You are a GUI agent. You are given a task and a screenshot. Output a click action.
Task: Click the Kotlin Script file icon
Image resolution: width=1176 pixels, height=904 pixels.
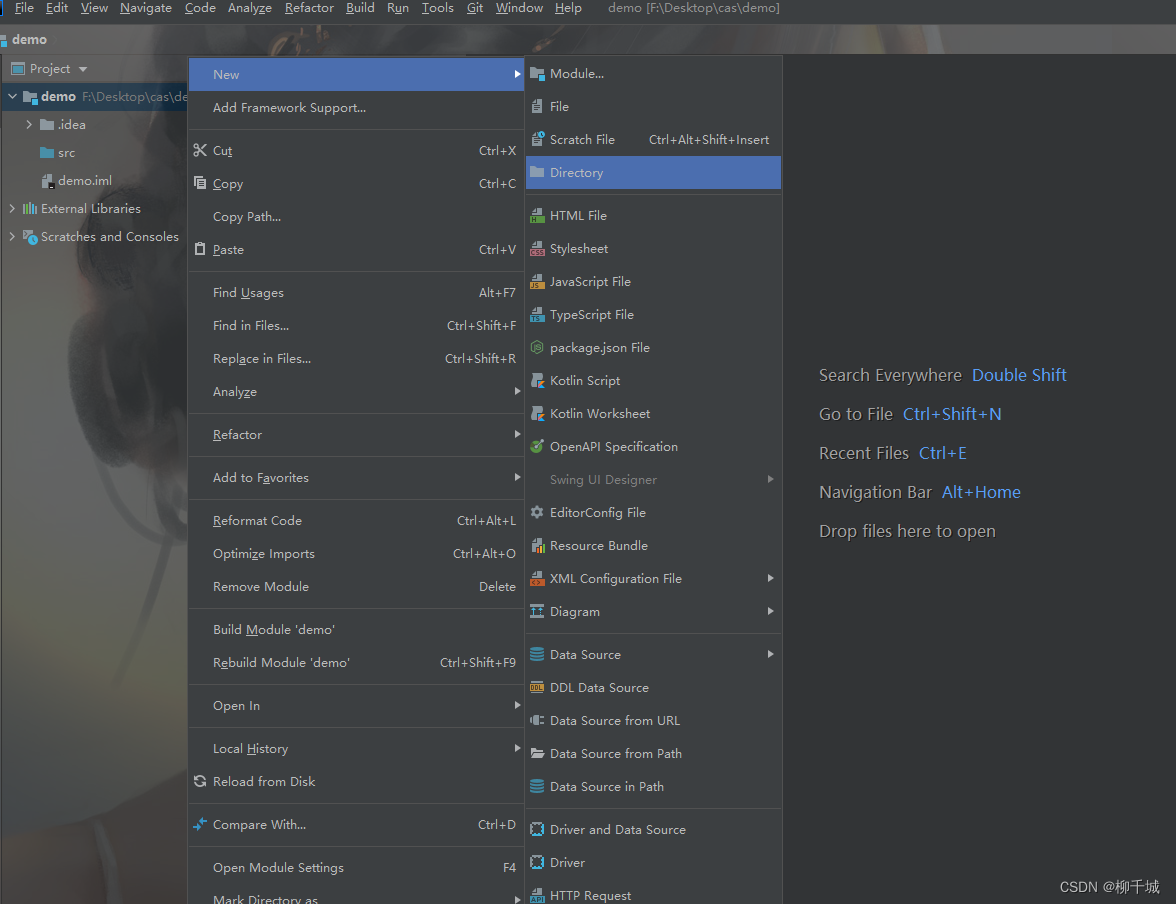[x=537, y=380]
